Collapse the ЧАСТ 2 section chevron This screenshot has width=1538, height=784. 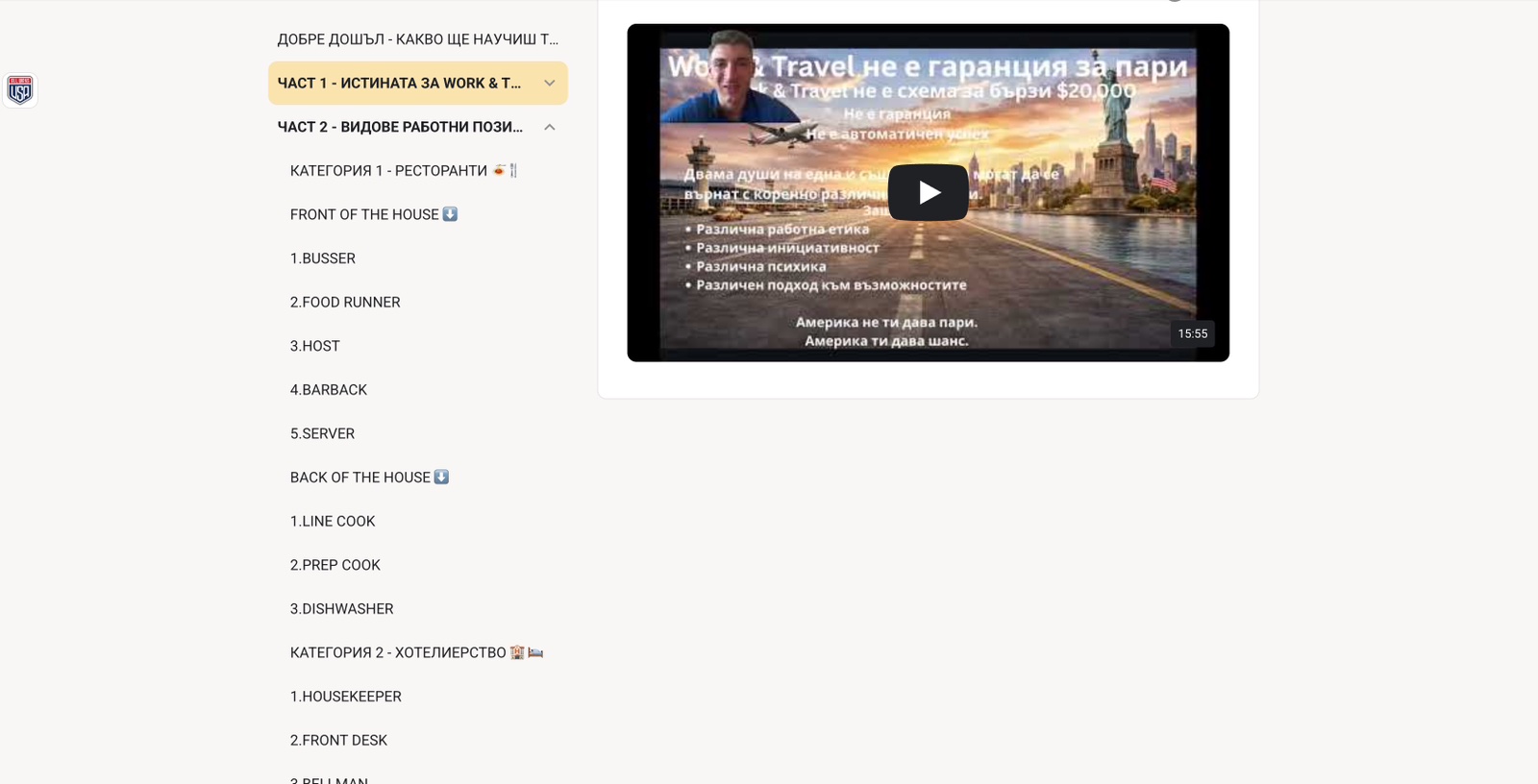549,127
